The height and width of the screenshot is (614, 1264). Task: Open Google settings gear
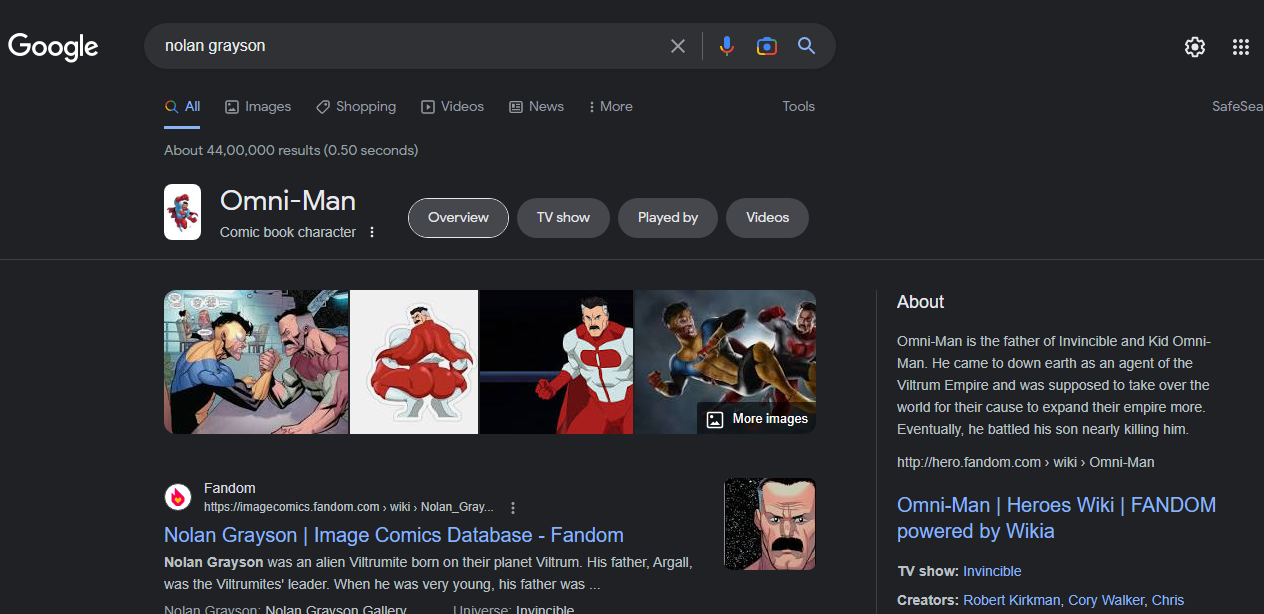(1194, 47)
